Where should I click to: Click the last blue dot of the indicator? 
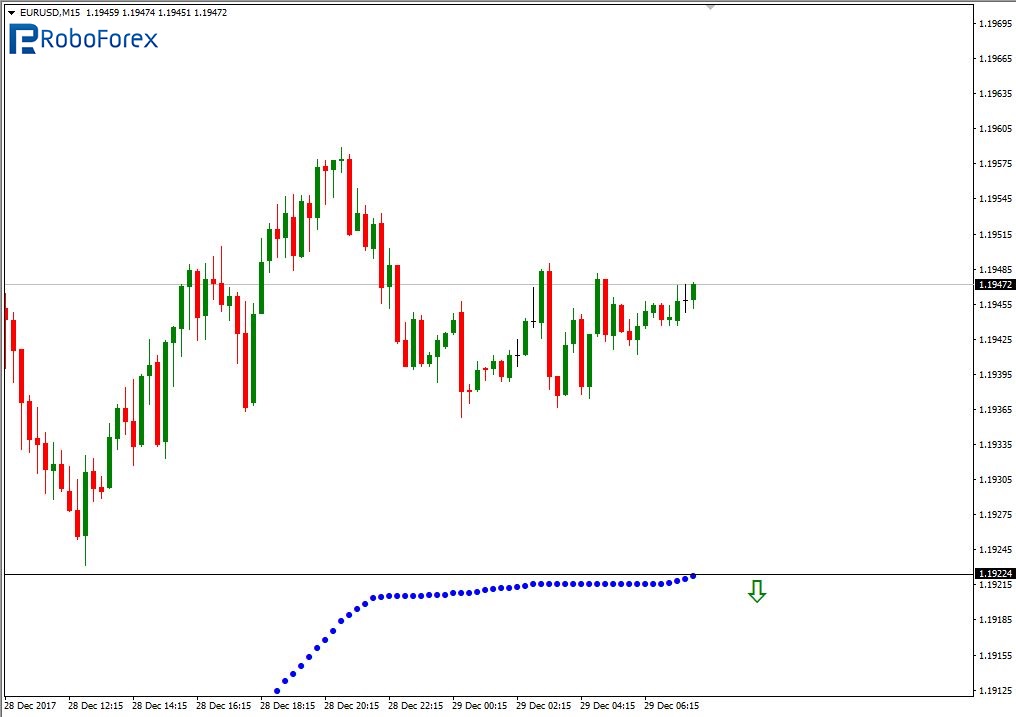click(694, 575)
